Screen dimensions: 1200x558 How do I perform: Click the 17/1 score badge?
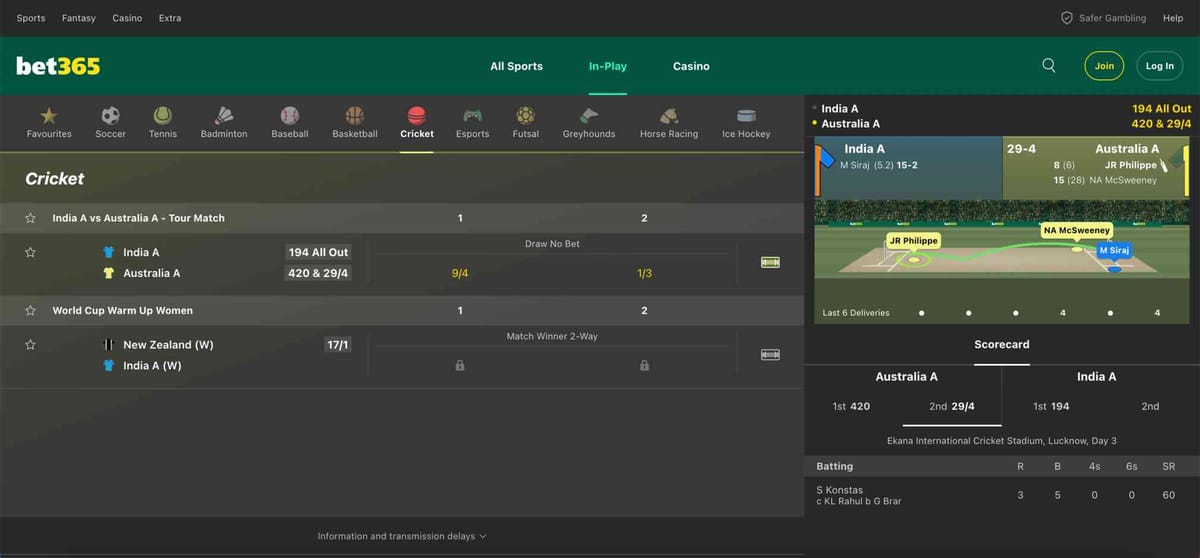338,345
